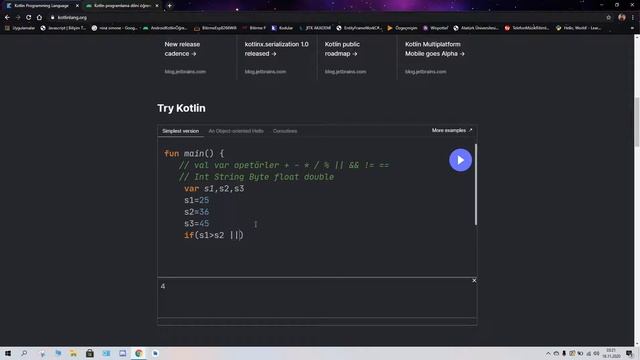The height and width of the screenshot is (360, 640).
Task: Click the kotlinlang.org address bar
Action: pyautogui.click(x=327, y=18)
